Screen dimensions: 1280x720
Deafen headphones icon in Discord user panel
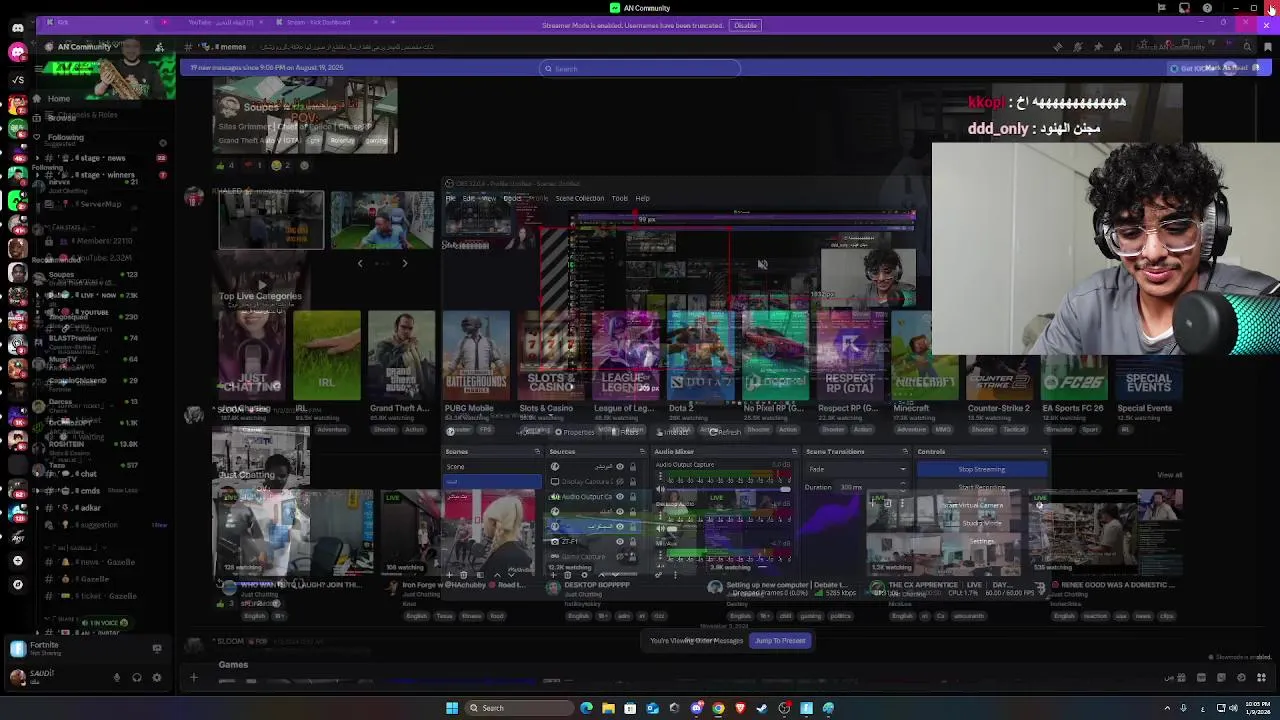pos(137,677)
